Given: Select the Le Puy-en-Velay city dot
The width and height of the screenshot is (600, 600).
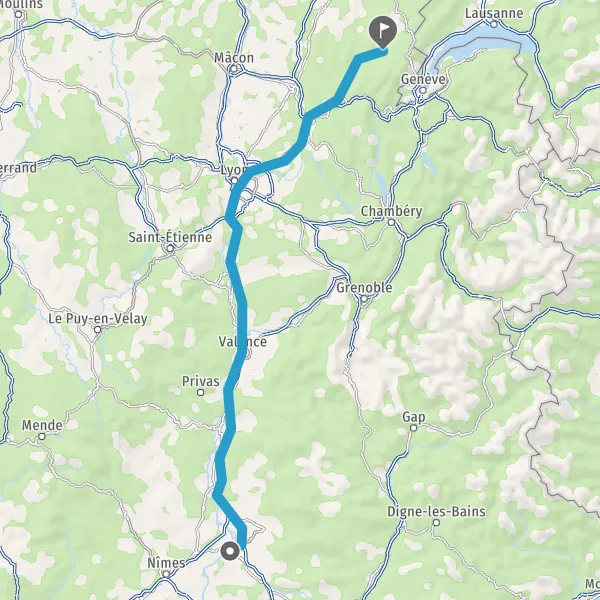Looking at the screenshot, I should [98, 329].
